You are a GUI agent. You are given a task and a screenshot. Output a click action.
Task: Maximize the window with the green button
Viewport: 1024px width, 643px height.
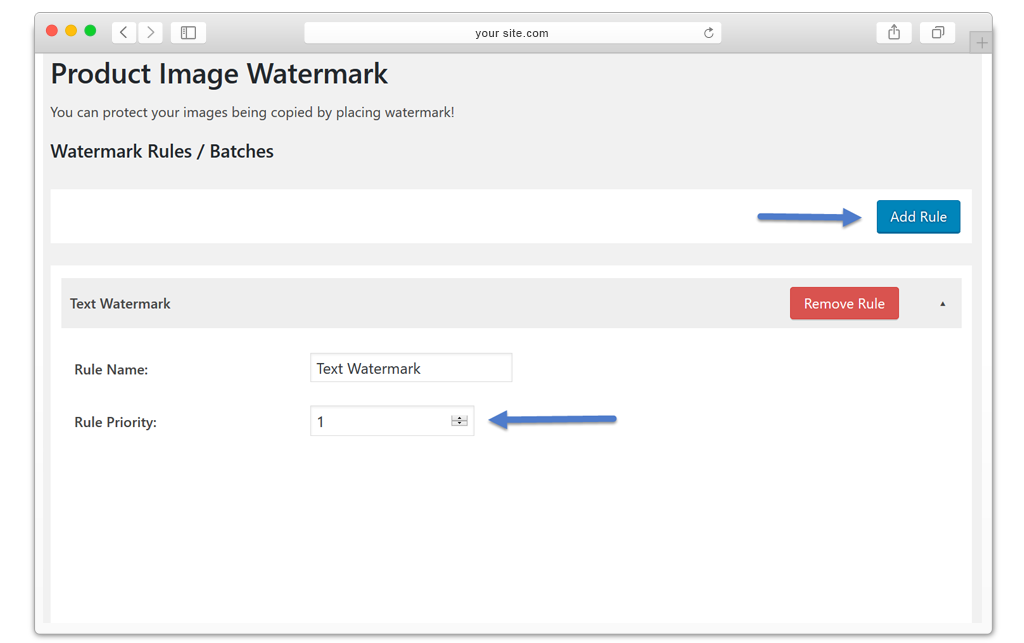(90, 31)
